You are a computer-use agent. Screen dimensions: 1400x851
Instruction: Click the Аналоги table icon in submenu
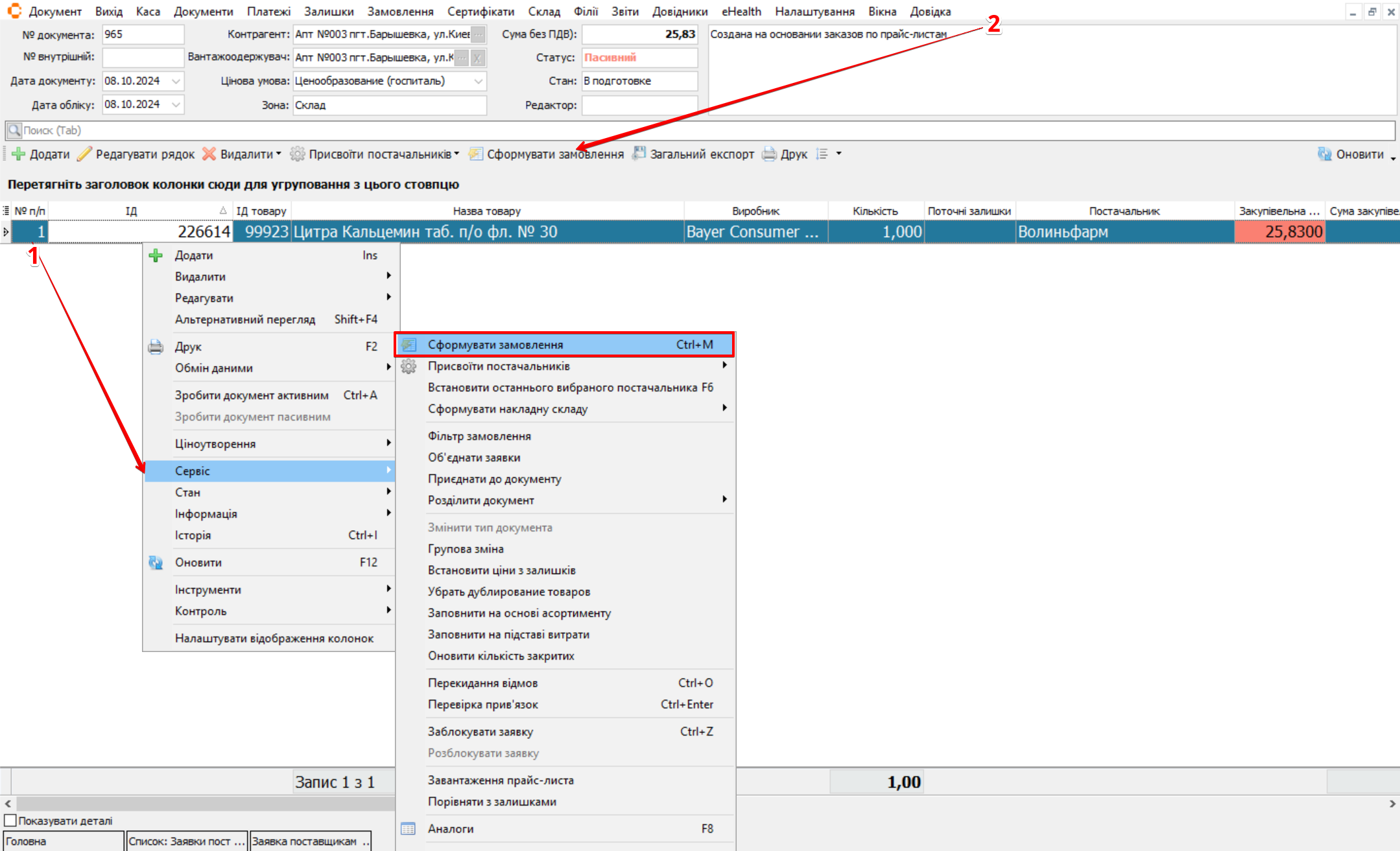pos(408,829)
